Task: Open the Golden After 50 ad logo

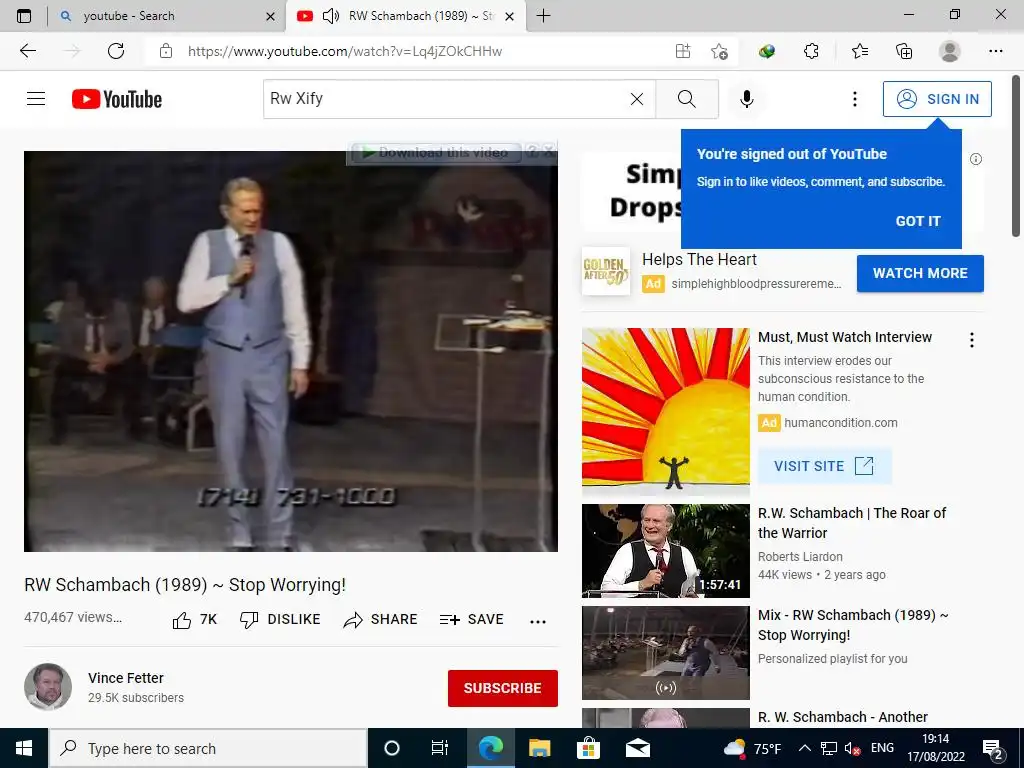Action: coord(605,271)
